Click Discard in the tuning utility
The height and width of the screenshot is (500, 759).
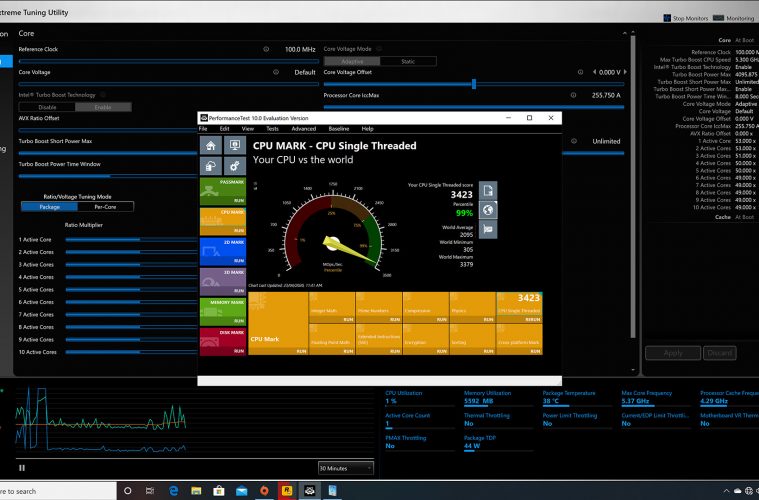720,353
